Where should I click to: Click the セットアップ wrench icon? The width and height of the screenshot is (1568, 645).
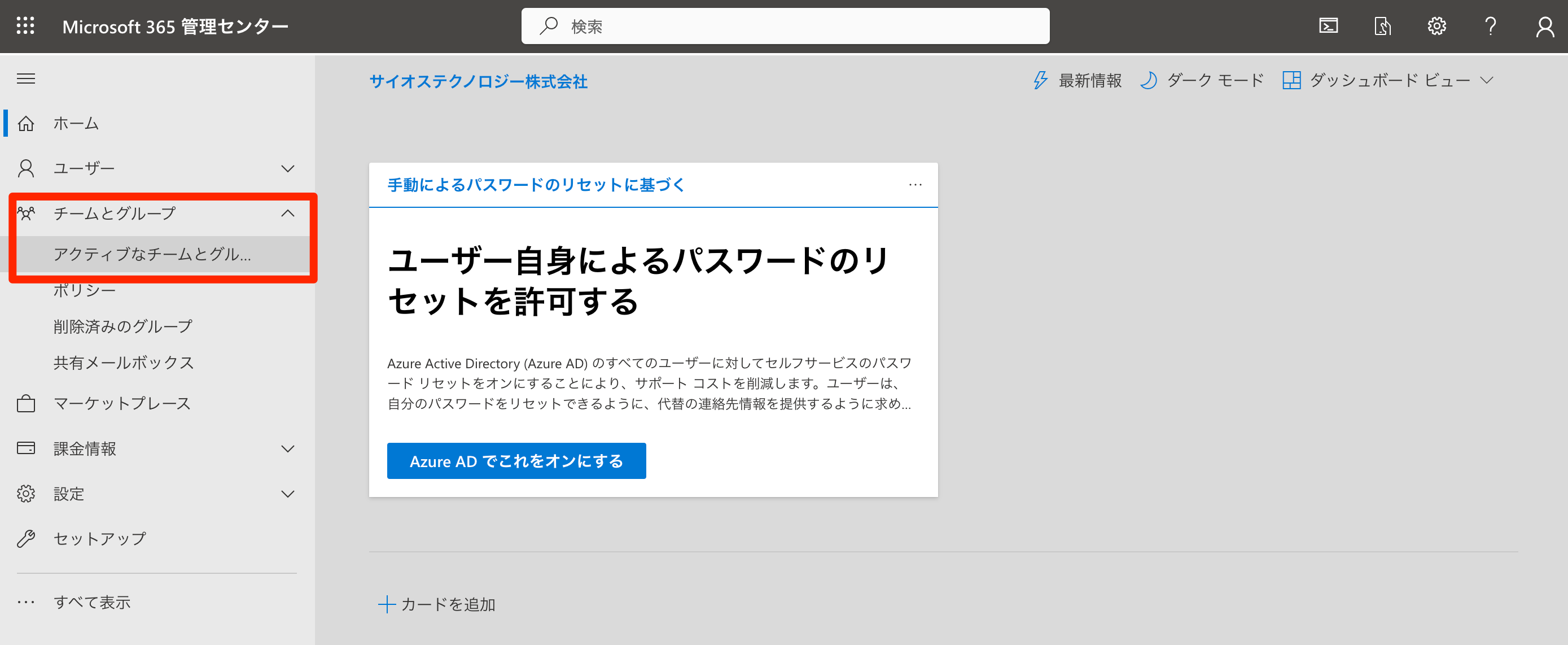click(x=25, y=538)
